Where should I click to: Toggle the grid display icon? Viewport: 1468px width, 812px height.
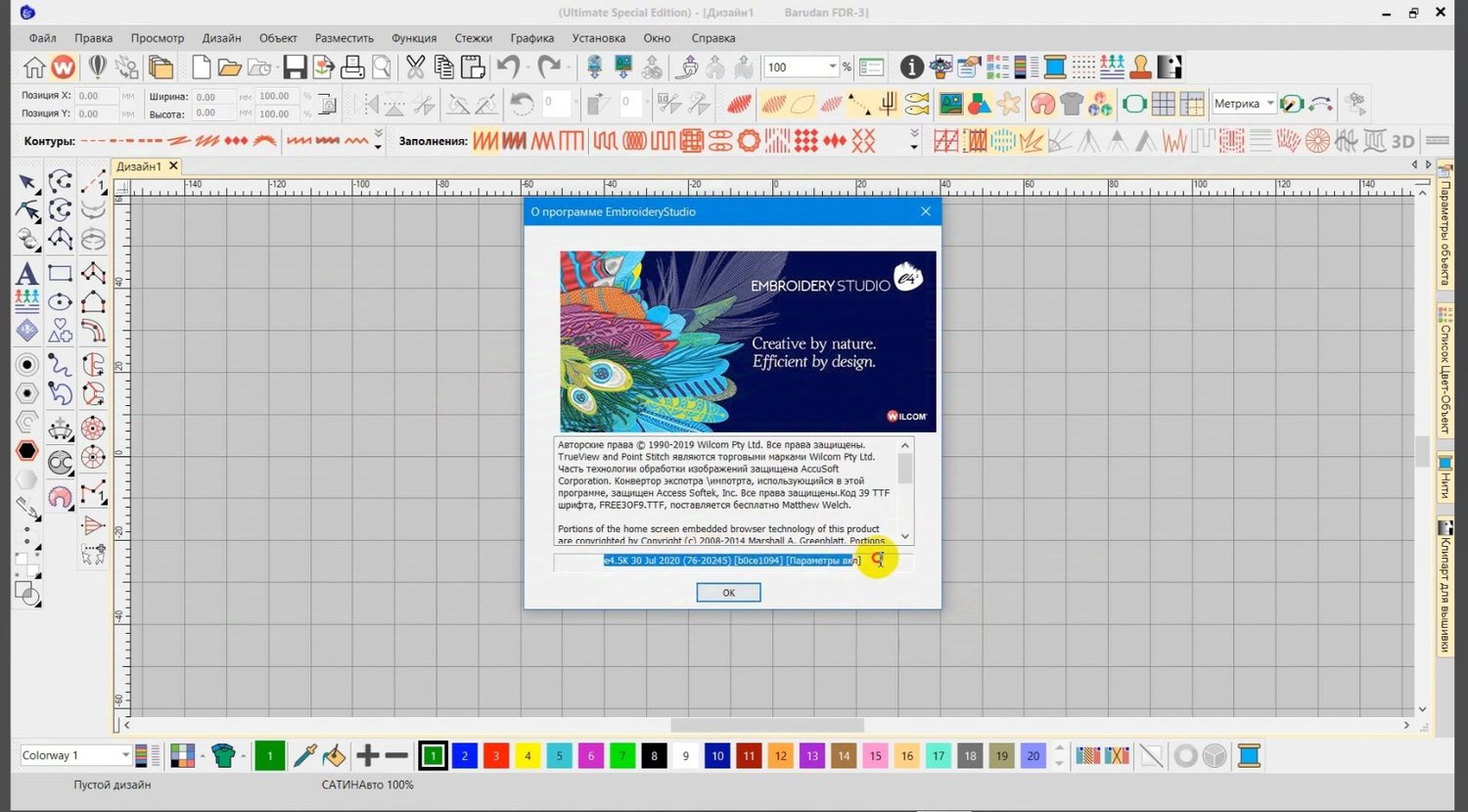tap(1163, 103)
